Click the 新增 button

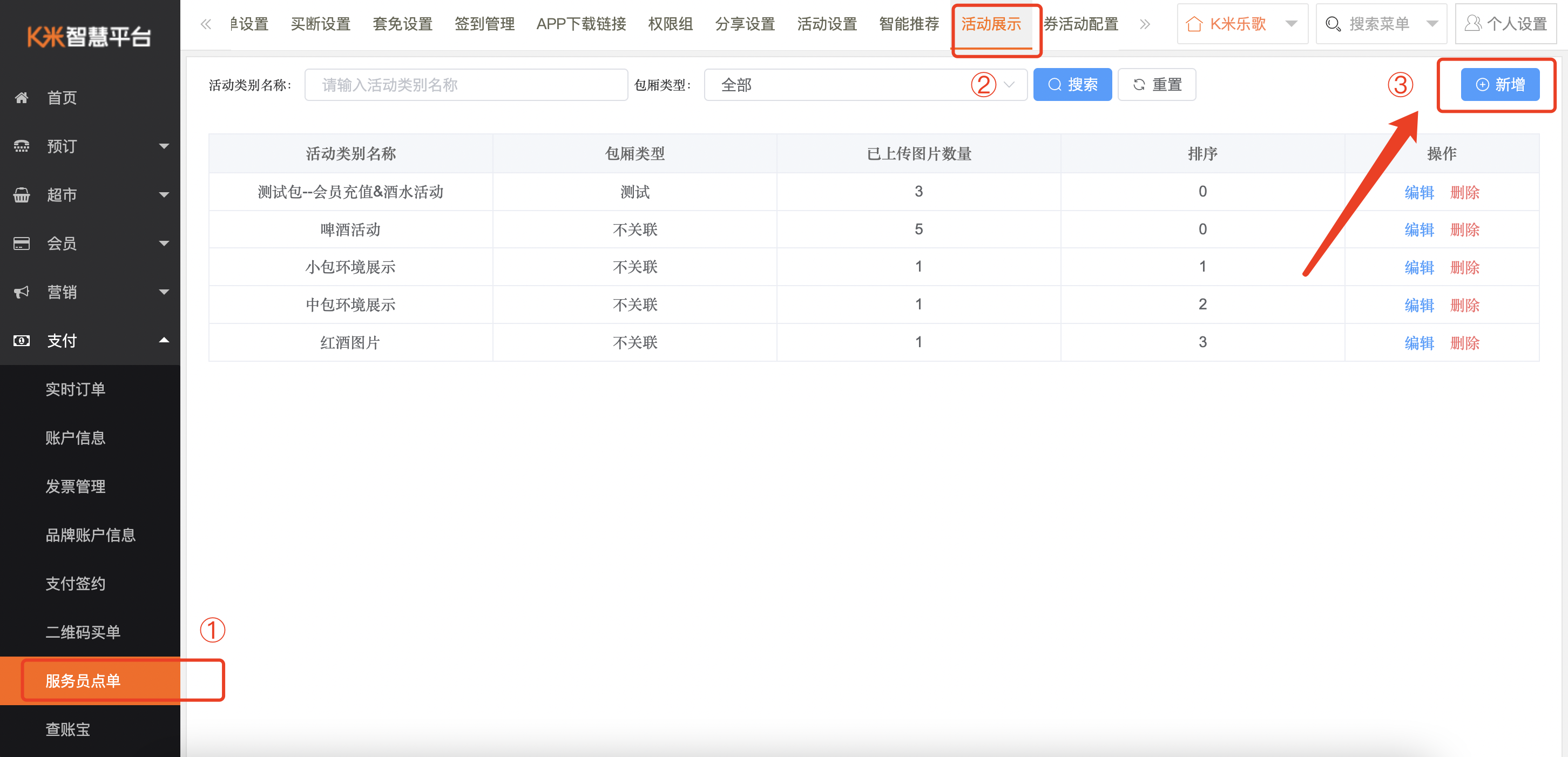point(1501,85)
